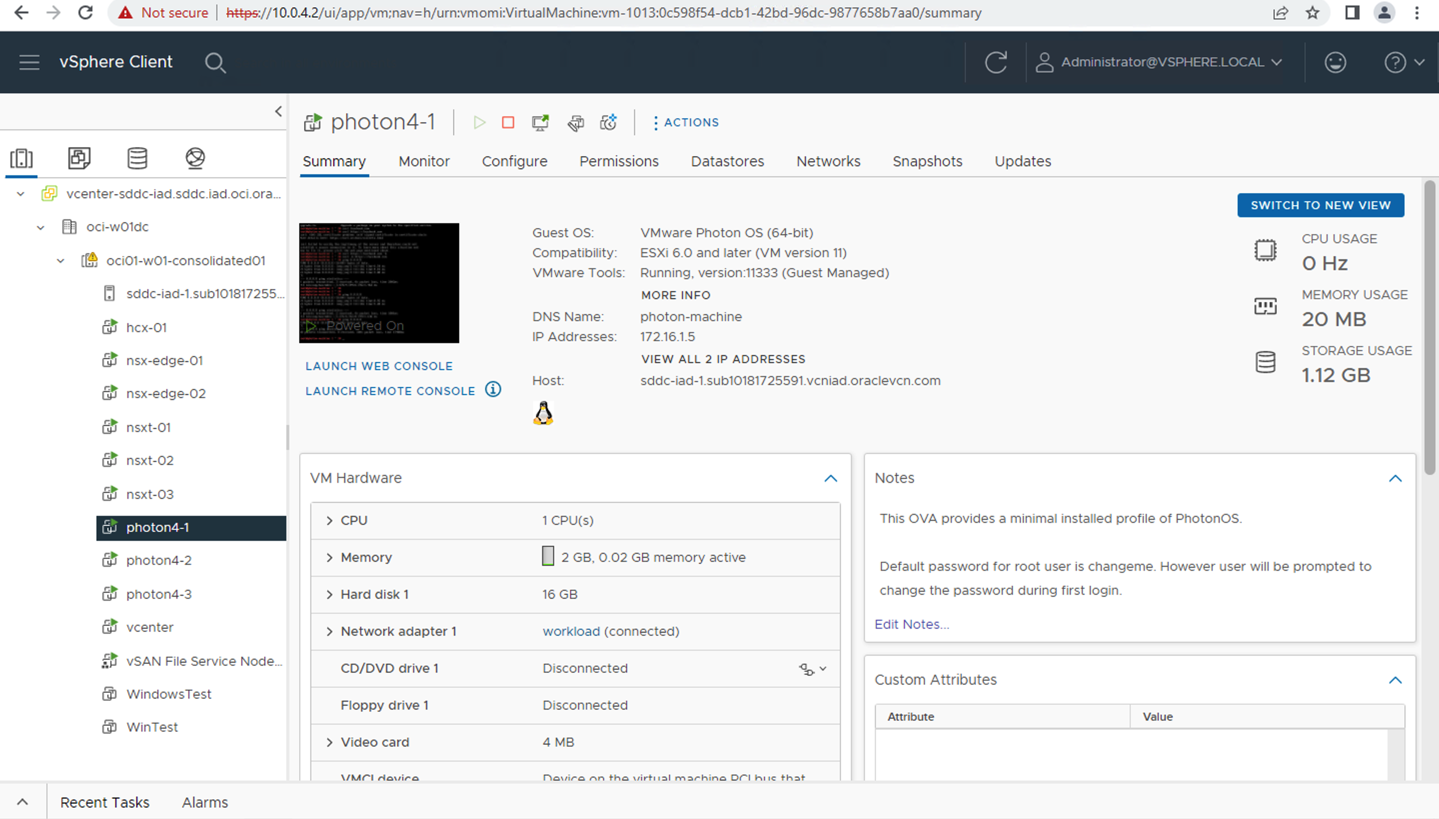The width and height of the screenshot is (1439, 819).
Task: Open the Networking inventory view icon
Action: pyautogui.click(x=194, y=157)
